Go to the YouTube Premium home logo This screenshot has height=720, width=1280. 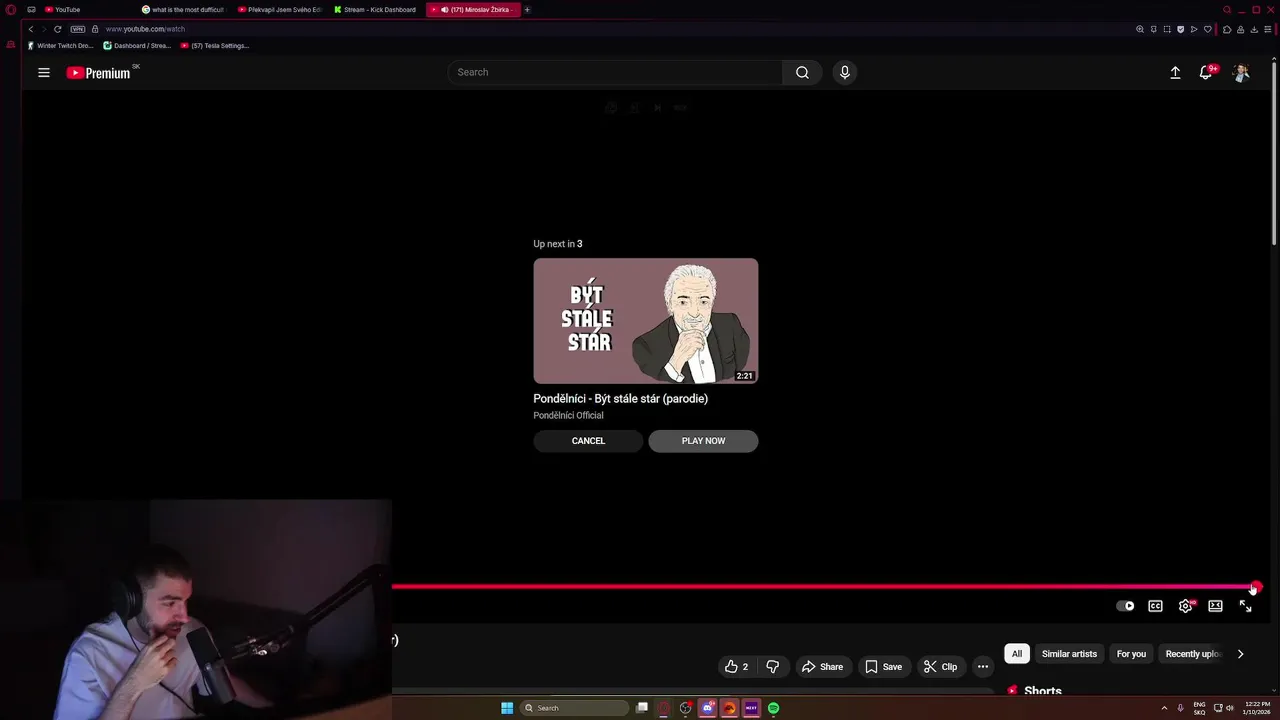[x=98, y=72]
